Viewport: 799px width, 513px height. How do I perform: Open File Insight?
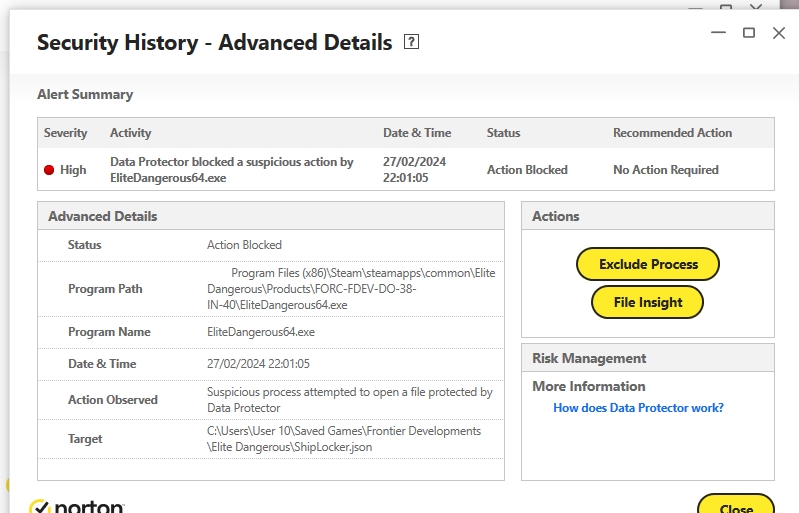click(x=647, y=302)
